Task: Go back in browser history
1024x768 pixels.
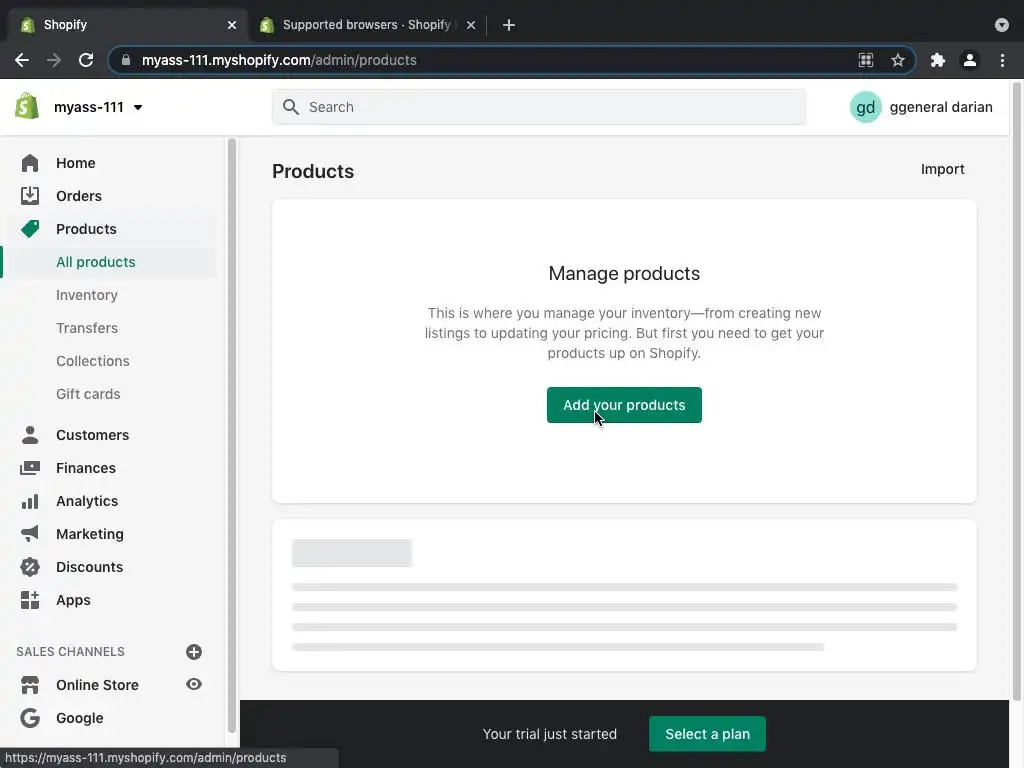Action: pyautogui.click(x=22, y=60)
